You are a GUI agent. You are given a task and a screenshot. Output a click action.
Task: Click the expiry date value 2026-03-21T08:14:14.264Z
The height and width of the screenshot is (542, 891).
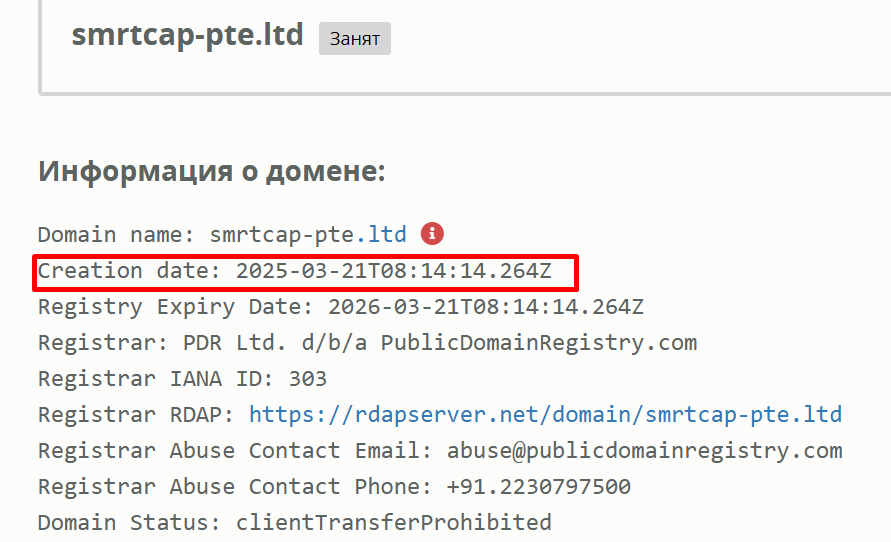(486, 307)
